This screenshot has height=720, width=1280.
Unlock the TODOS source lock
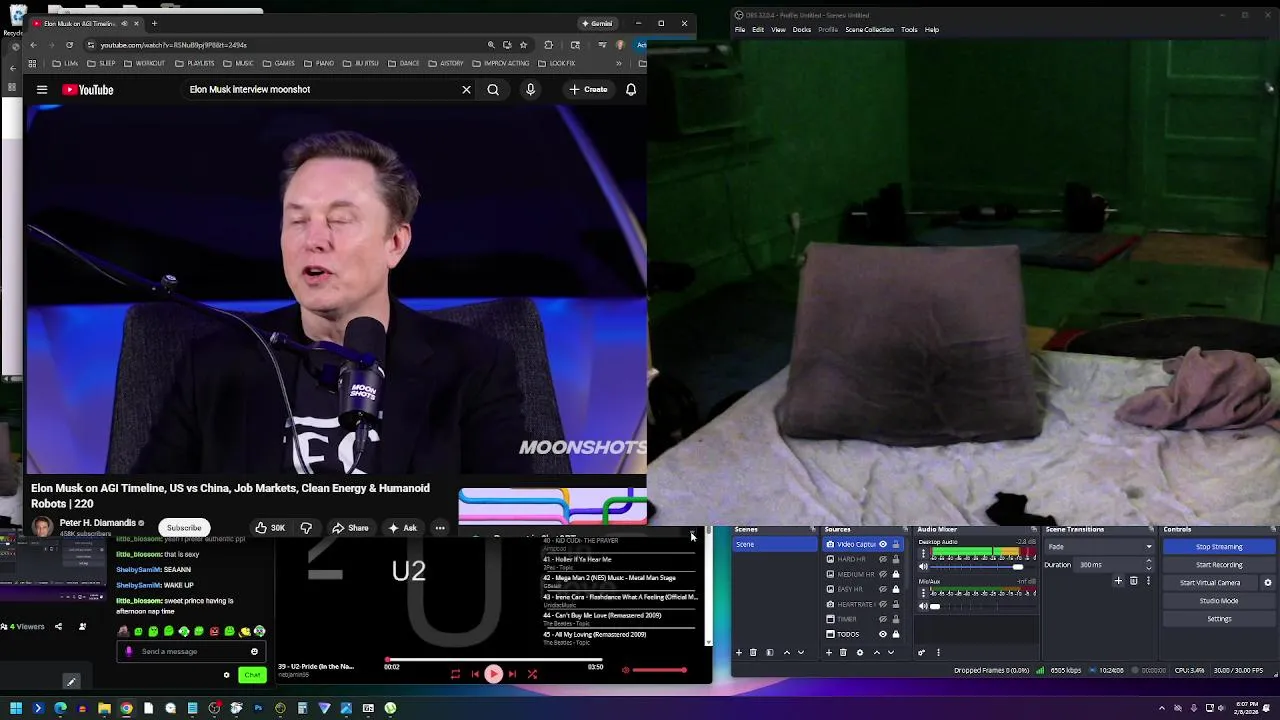click(x=896, y=634)
